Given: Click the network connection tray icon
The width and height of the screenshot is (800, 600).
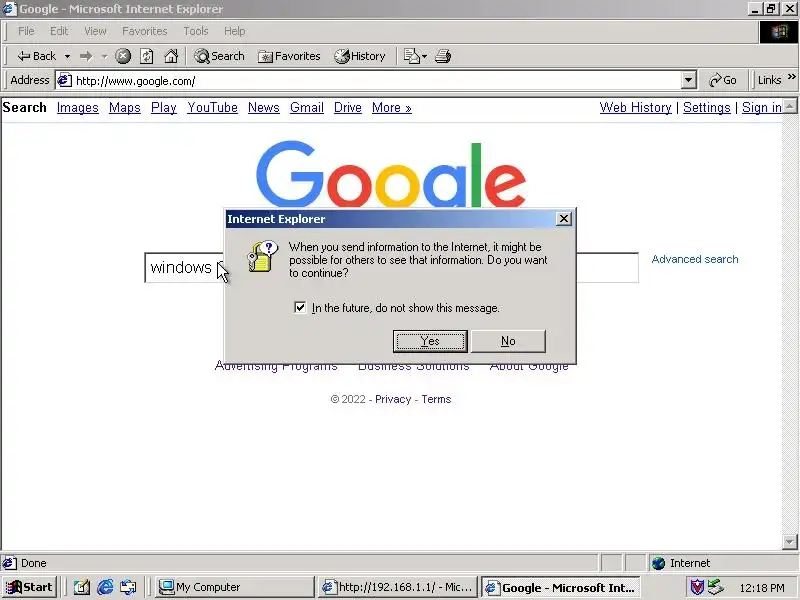Looking at the screenshot, I should pyautogui.click(x=715, y=587).
